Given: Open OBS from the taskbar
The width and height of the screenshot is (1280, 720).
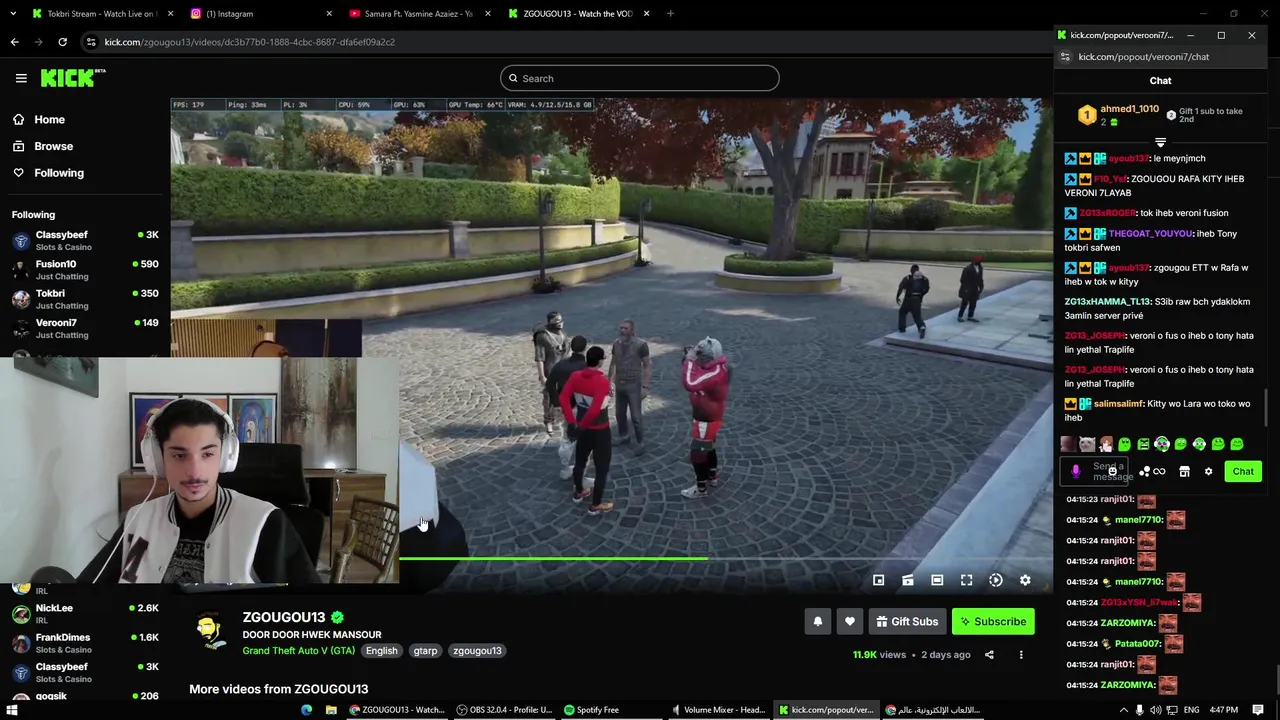Looking at the screenshot, I should [505, 710].
